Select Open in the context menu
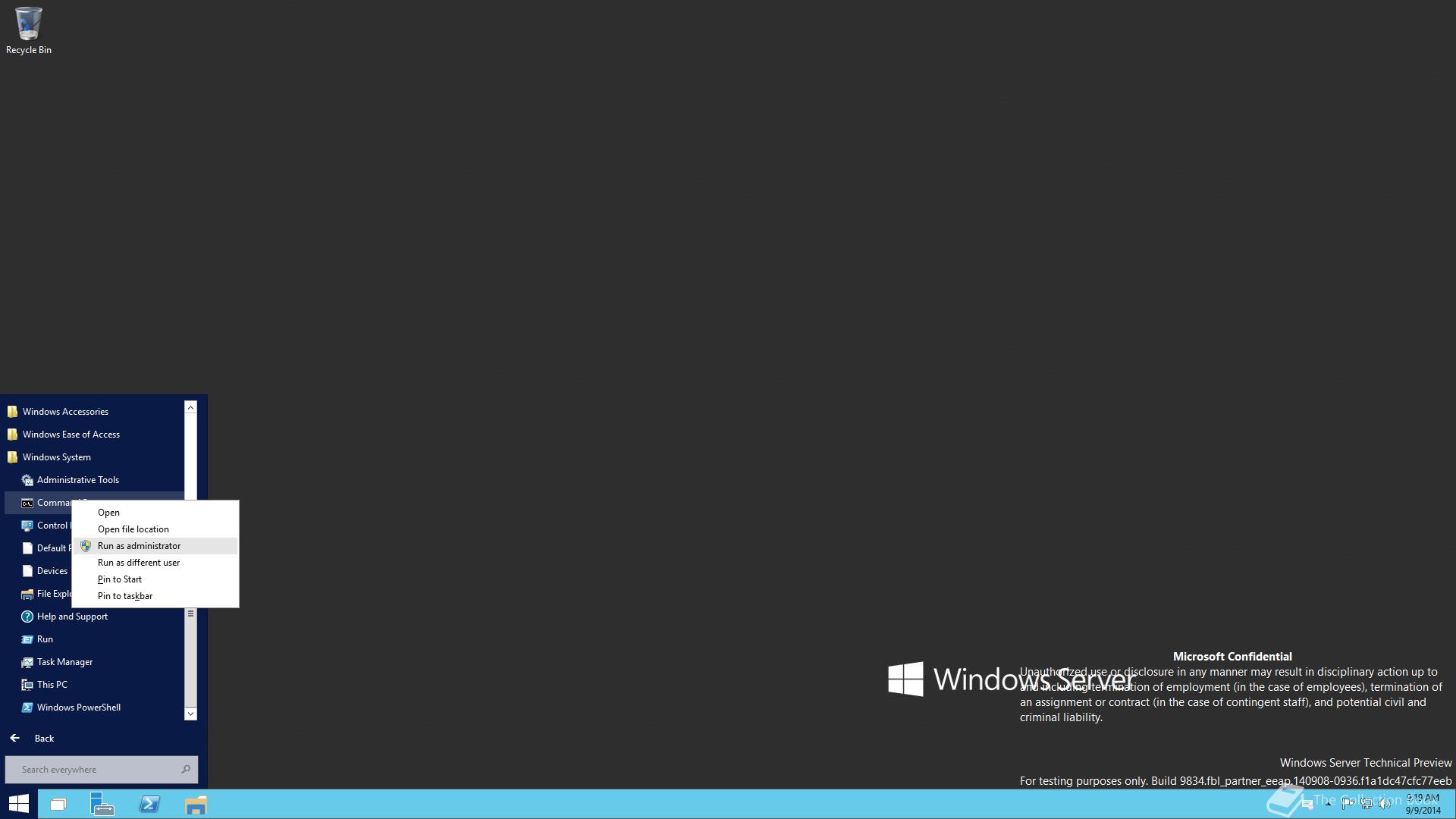 click(x=155, y=513)
